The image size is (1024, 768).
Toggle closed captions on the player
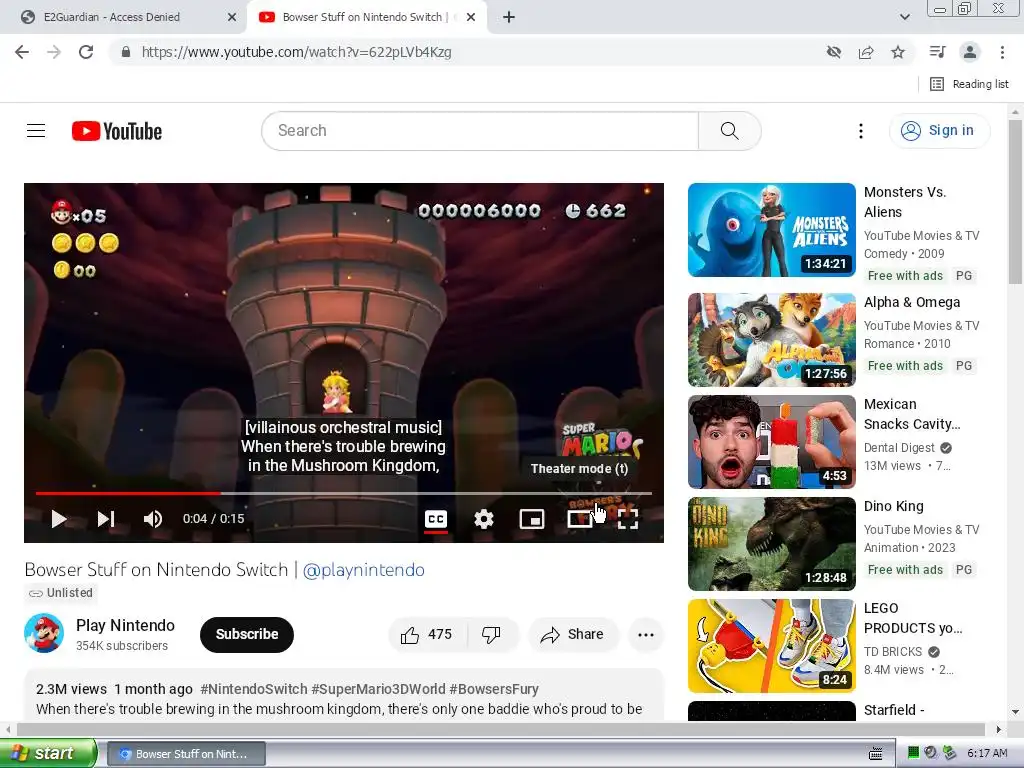click(436, 519)
